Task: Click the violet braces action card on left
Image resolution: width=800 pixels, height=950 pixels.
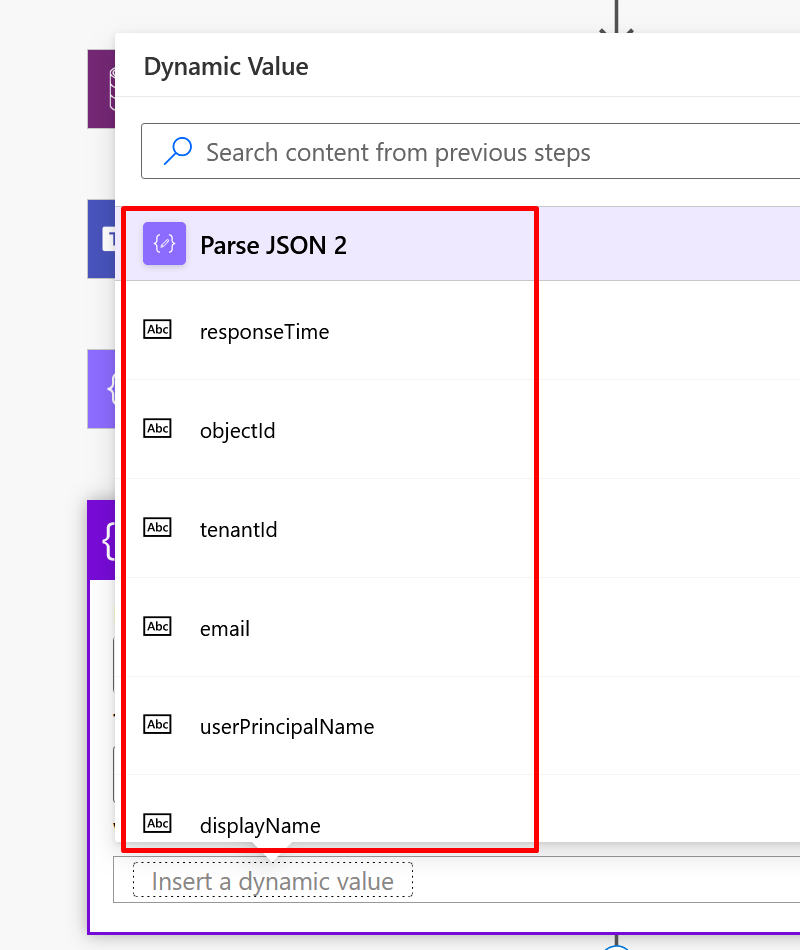Action: tap(101, 389)
